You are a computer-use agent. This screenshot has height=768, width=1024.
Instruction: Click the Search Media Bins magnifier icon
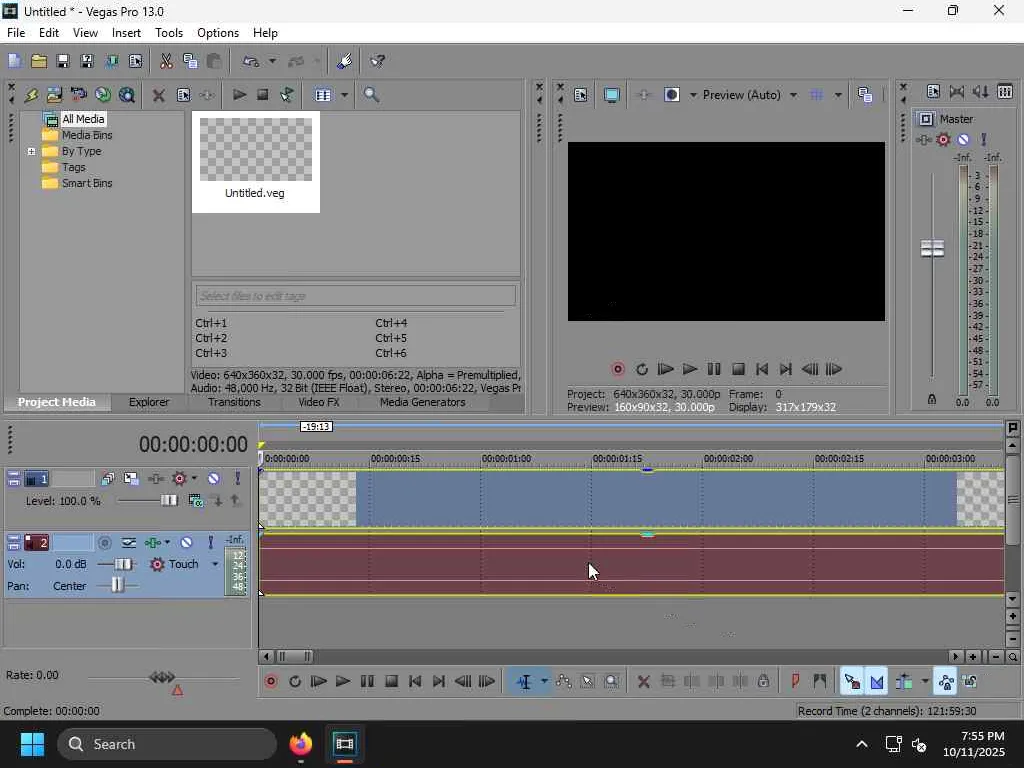371,95
